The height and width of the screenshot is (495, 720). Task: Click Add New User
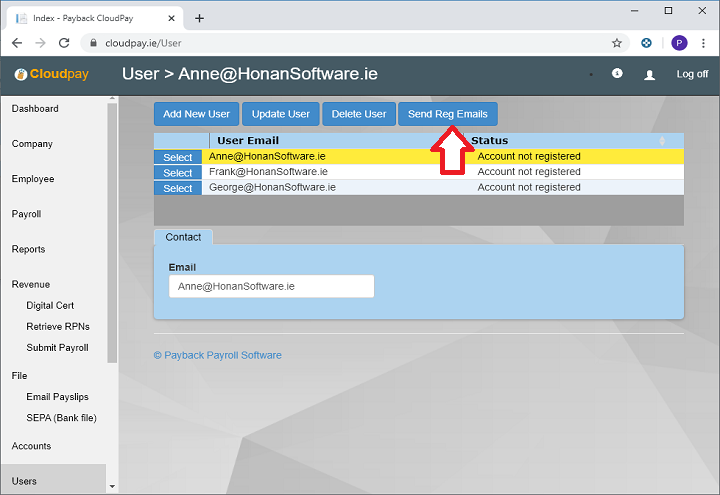point(197,114)
